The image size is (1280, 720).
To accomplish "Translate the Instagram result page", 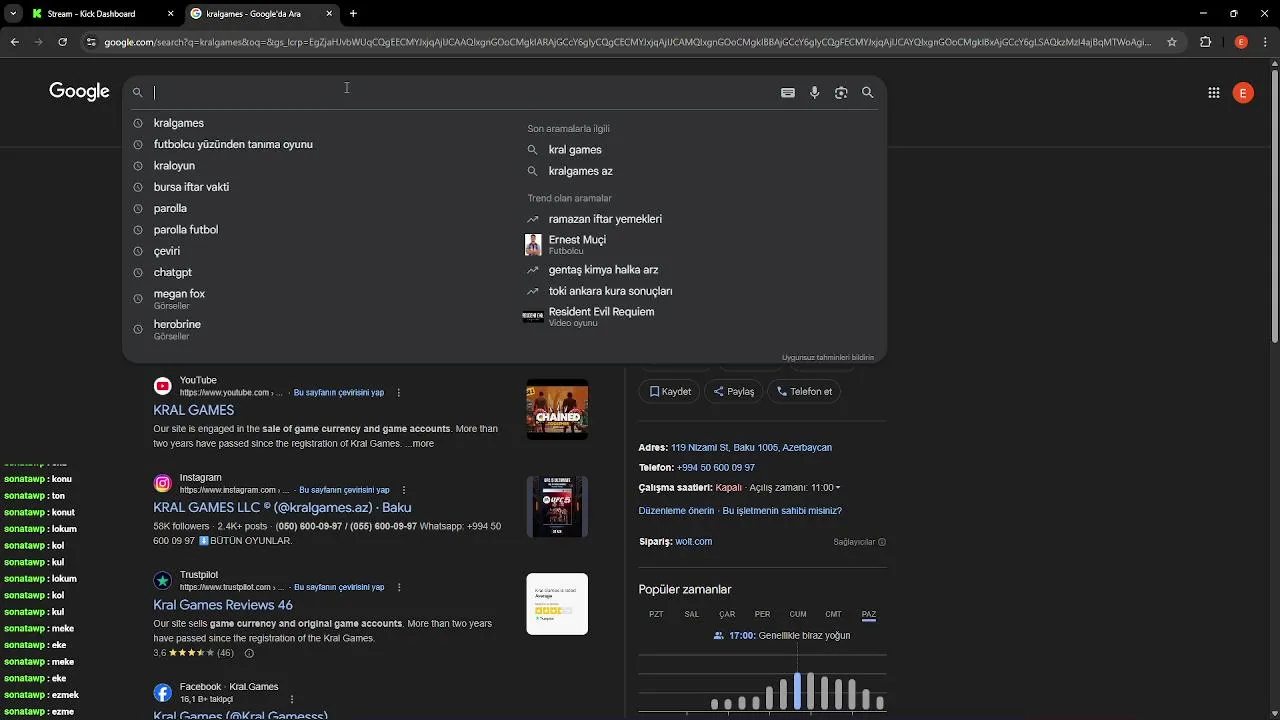I will pyautogui.click(x=345, y=490).
